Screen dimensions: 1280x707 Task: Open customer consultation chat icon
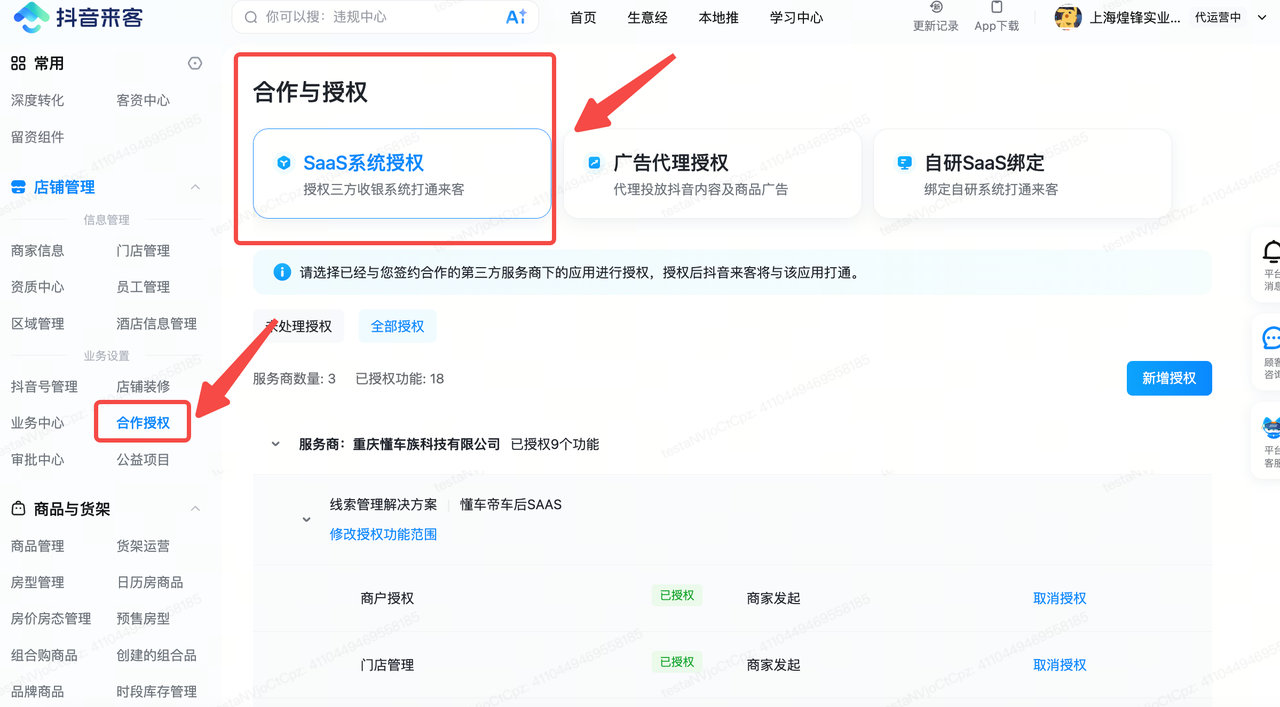point(1271,338)
